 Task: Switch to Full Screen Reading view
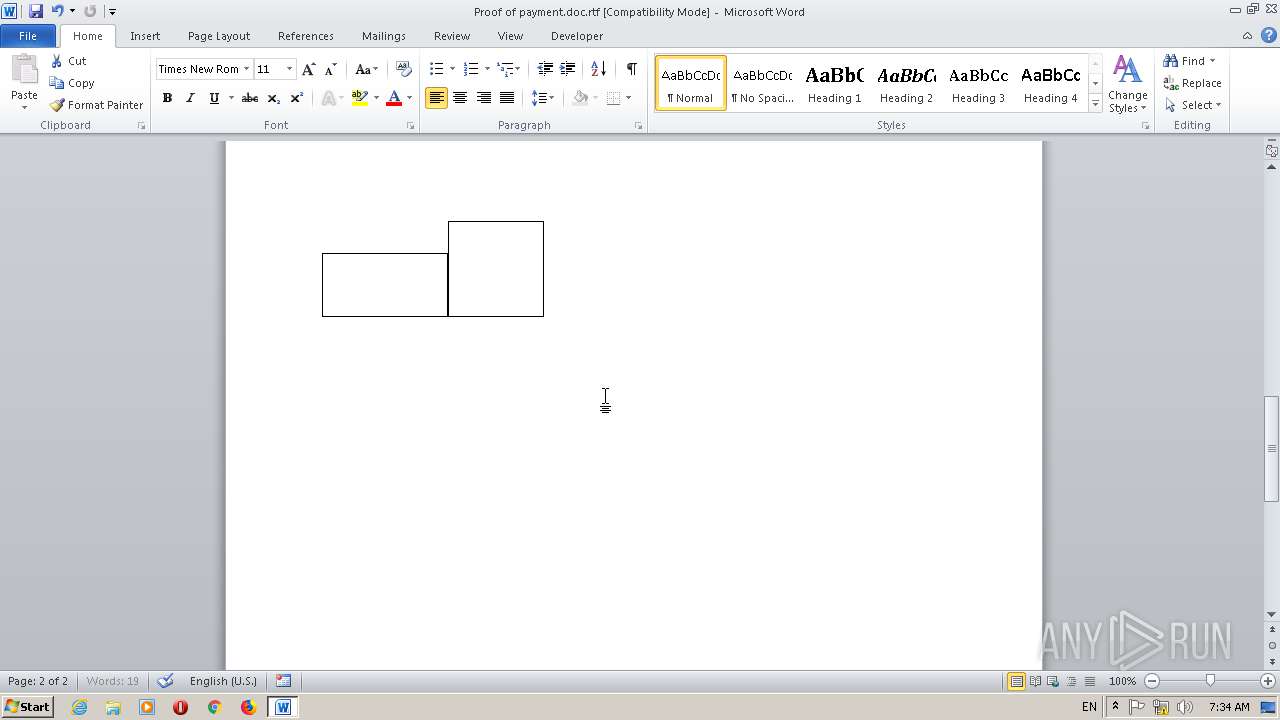[1035, 681]
